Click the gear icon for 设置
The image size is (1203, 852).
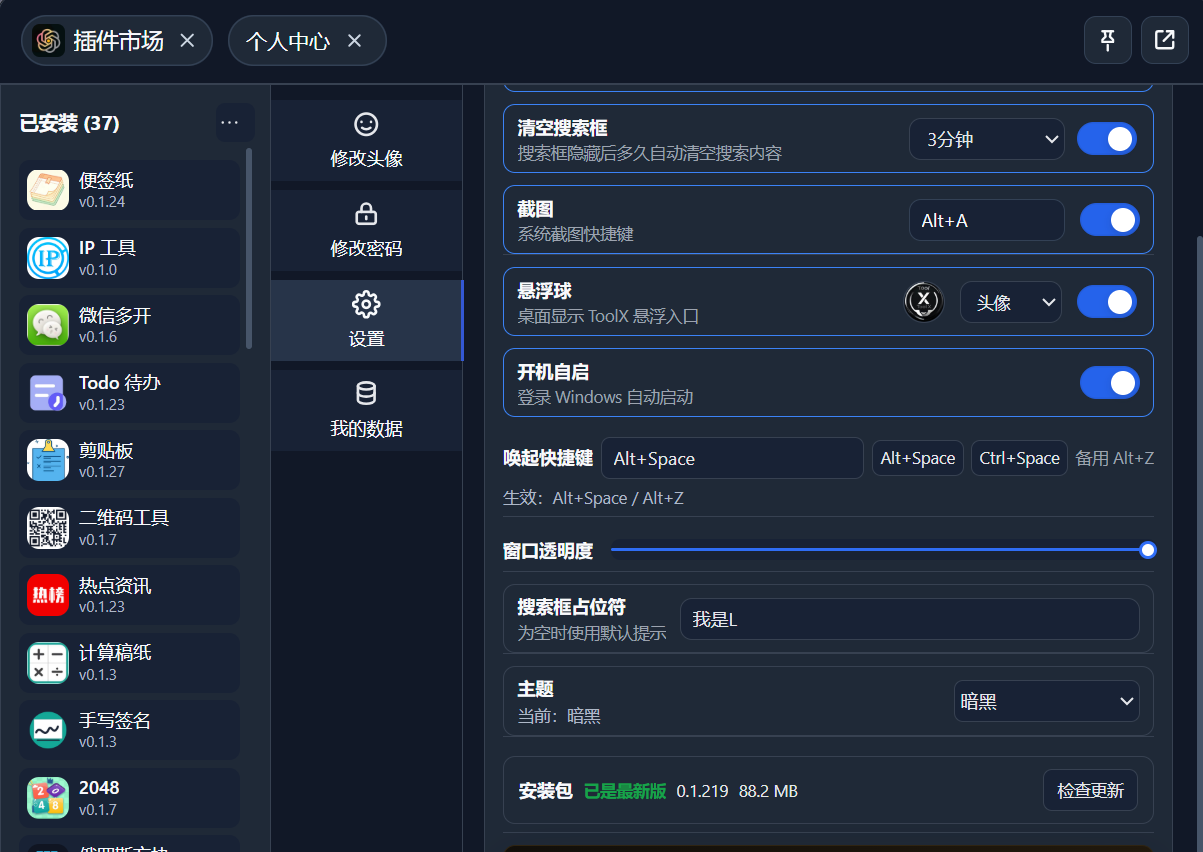point(366,305)
